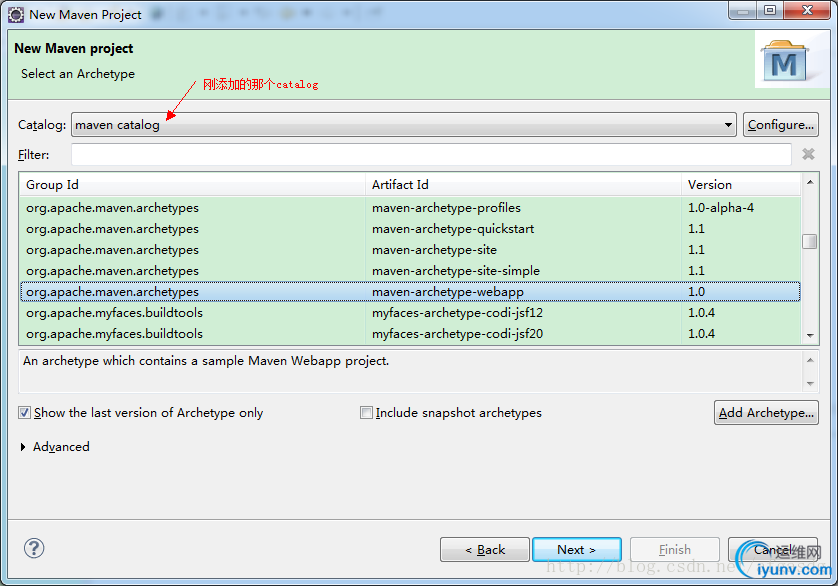Select the myfaces-archetype-codi-jsf12 row
Viewport: 838px width, 586px height.
pos(410,313)
